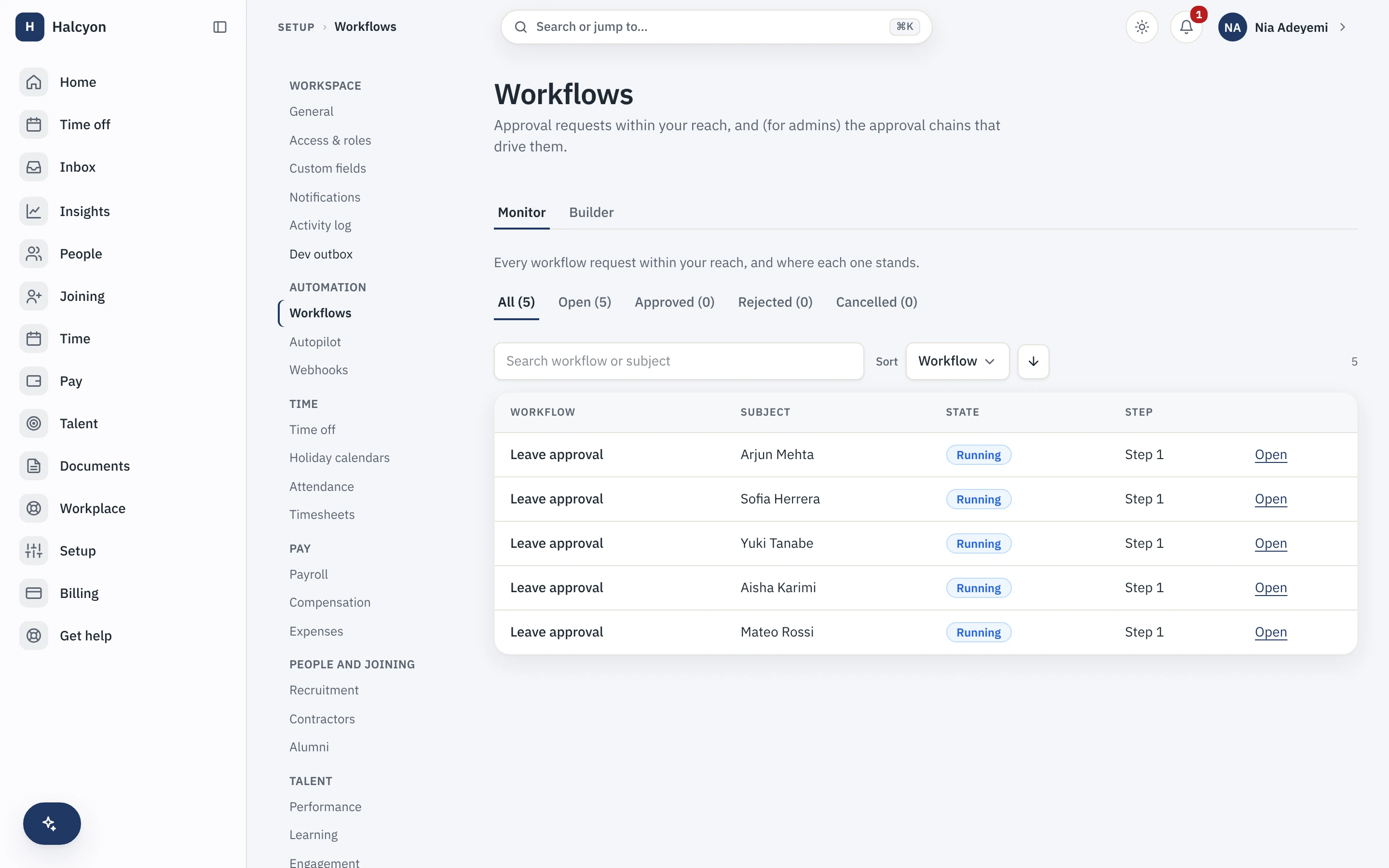Open Arjun Mehta's leave approval

pyautogui.click(x=1270, y=455)
